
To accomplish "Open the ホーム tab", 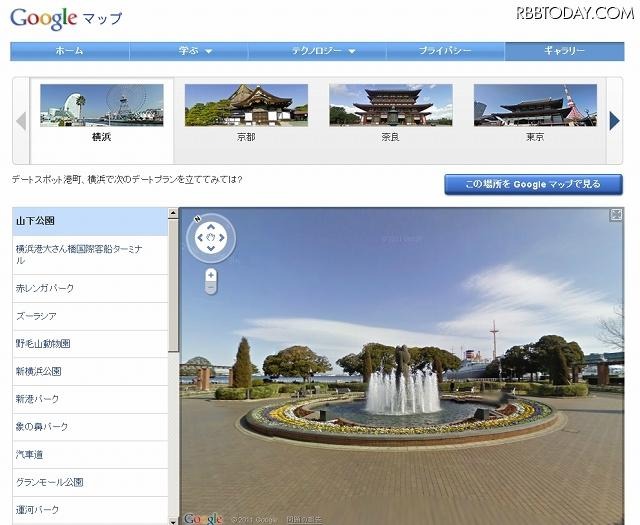I will [70, 51].
